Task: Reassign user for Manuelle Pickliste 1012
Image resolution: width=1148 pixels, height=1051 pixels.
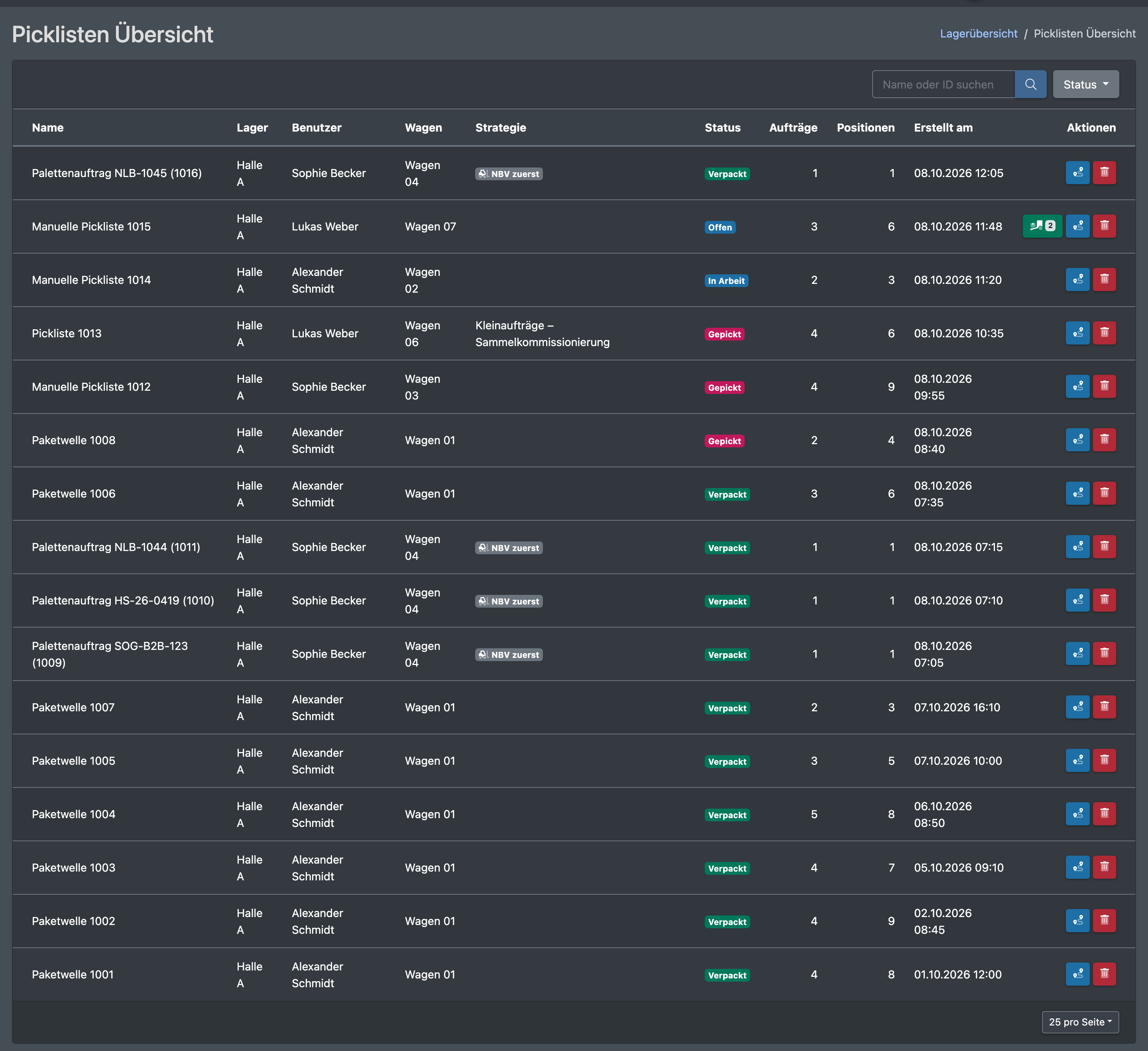Action: pos(1077,386)
